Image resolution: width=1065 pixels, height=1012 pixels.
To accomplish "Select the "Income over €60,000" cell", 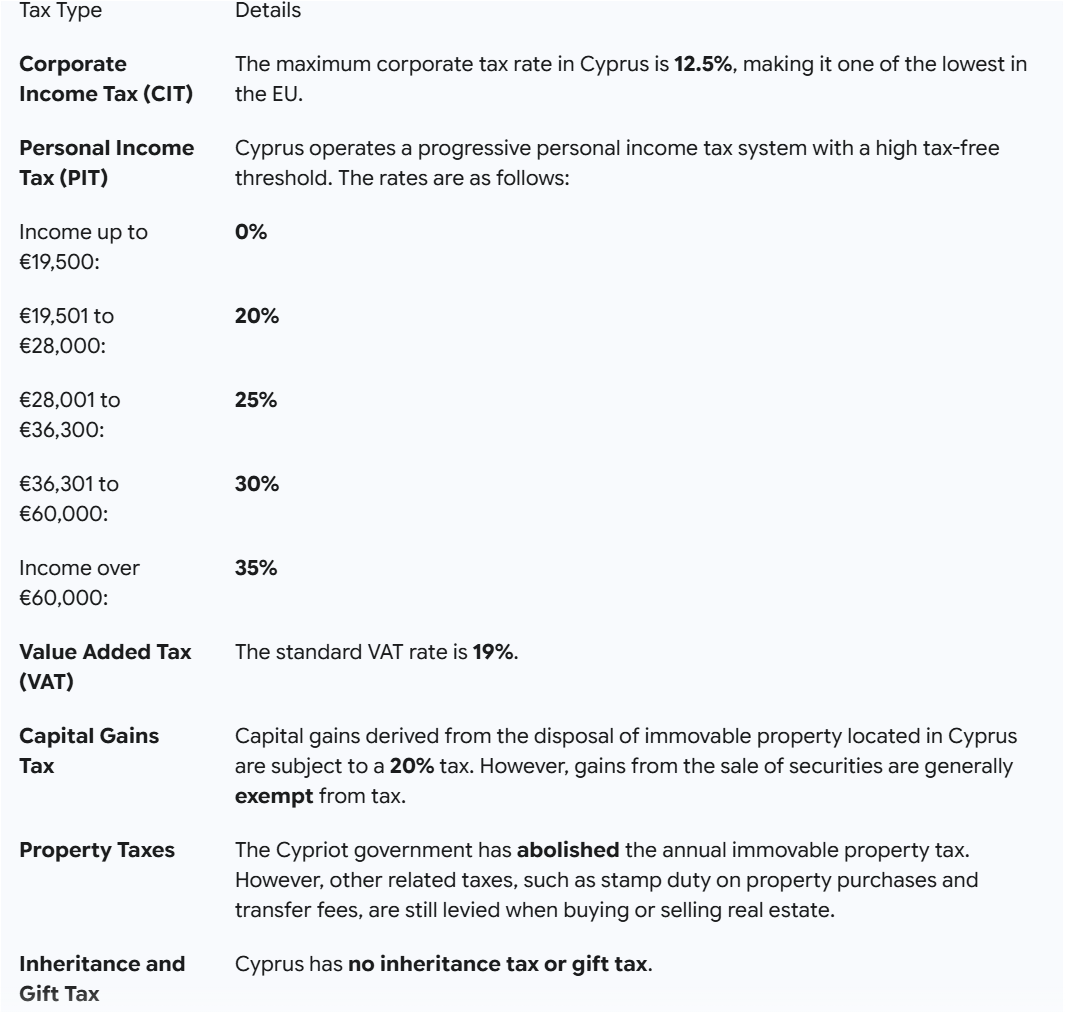I will click(81, 582).
